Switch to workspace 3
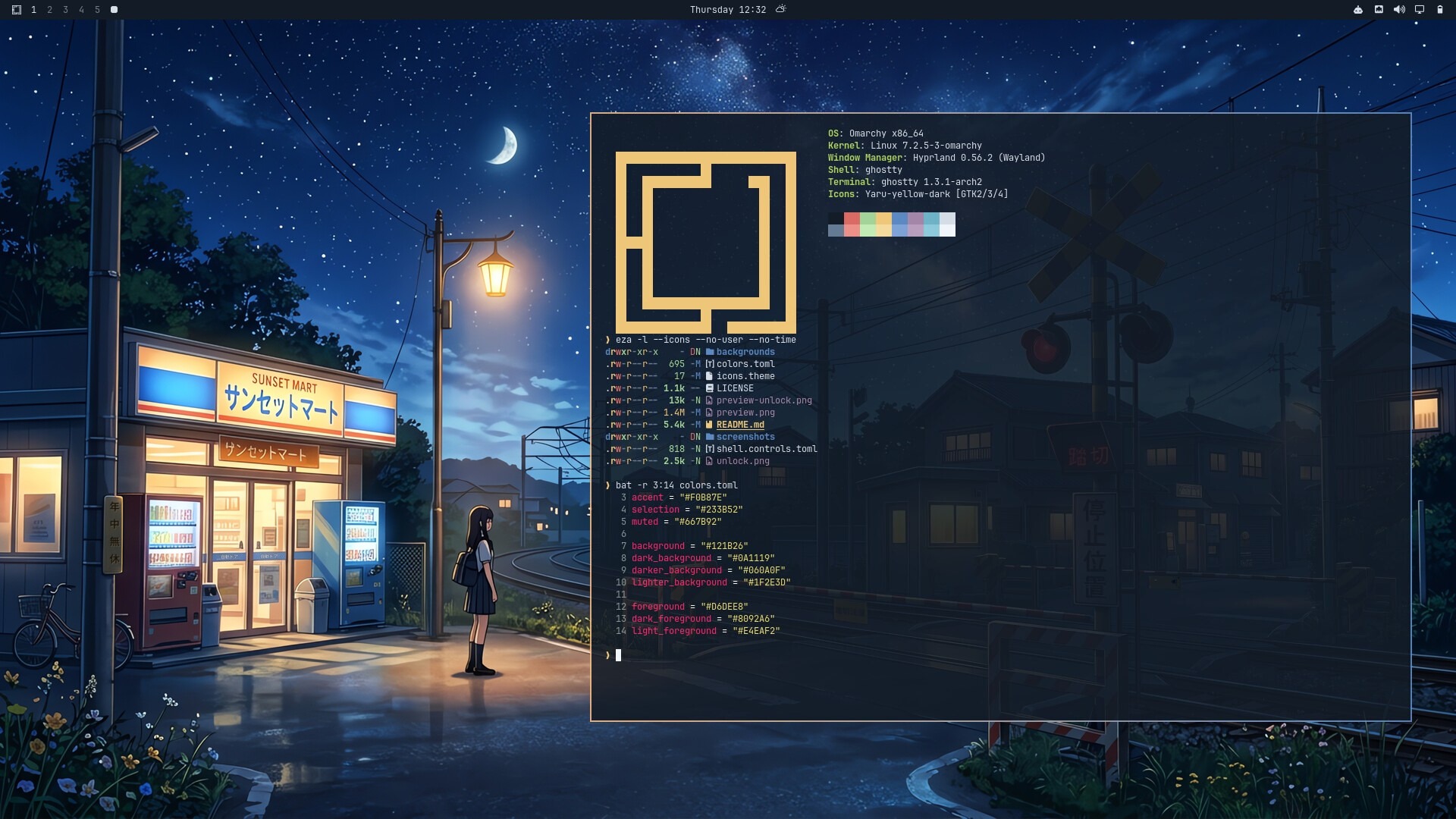The height and width of the screenshot is (819, 1456). tap(65, 10)
